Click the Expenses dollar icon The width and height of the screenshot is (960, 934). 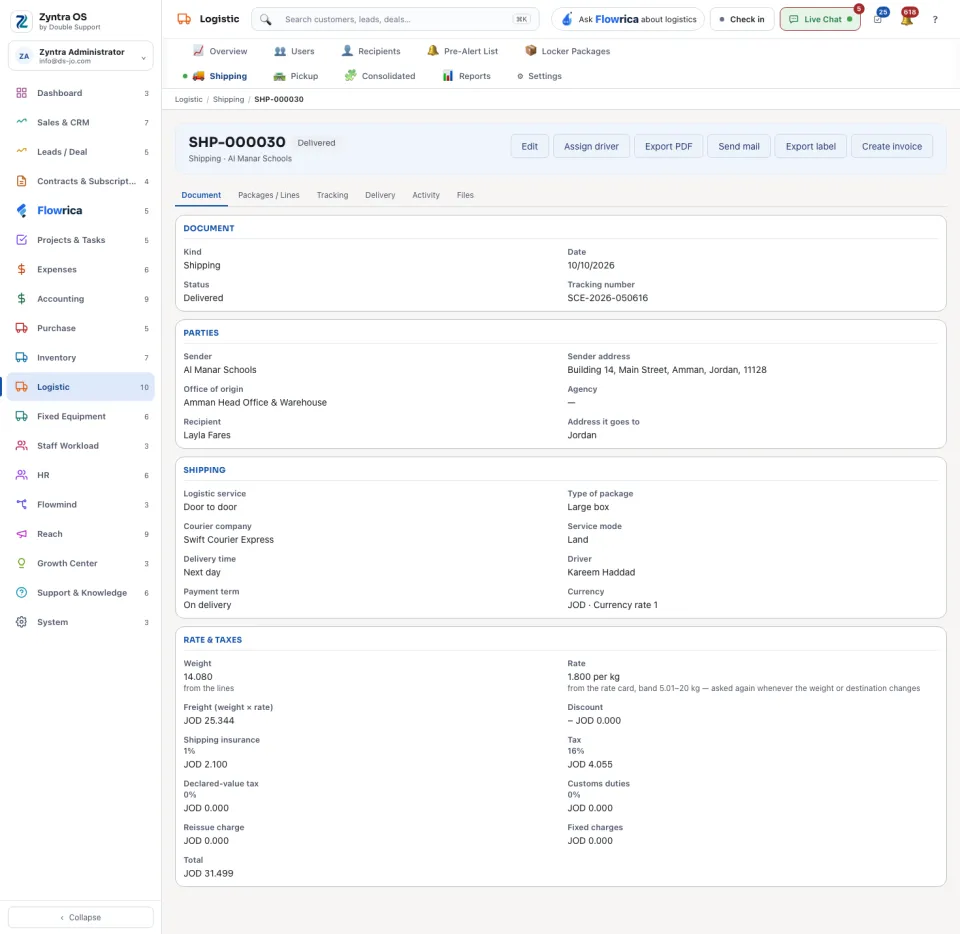coord(21,269)
